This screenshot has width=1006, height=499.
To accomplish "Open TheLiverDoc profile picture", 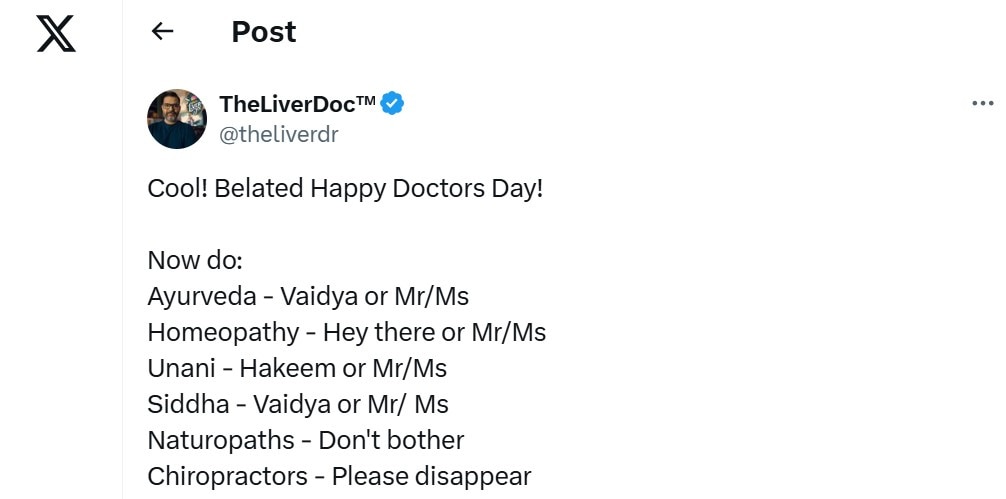I will 177,119.
